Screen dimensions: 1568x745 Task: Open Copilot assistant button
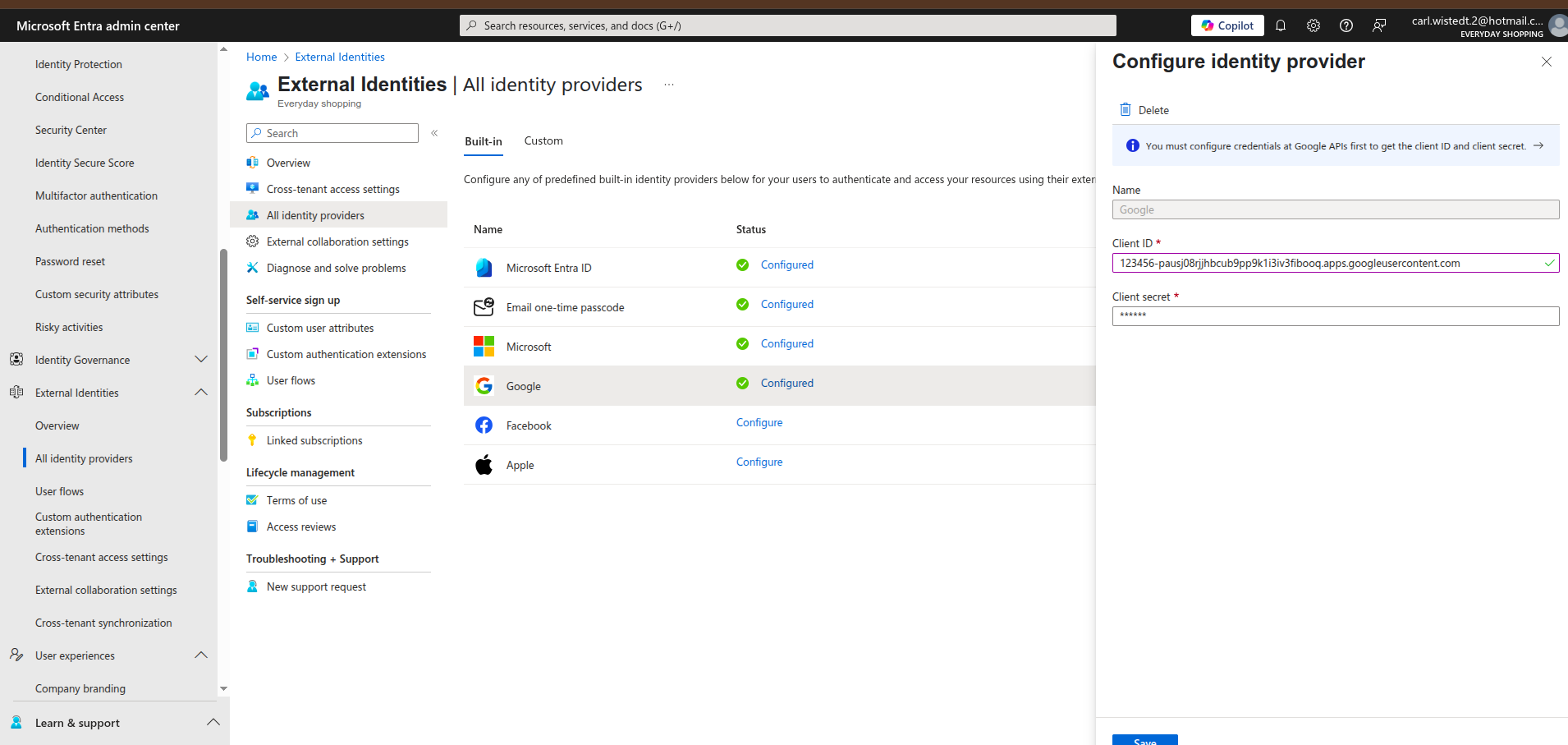(1227, 25)
